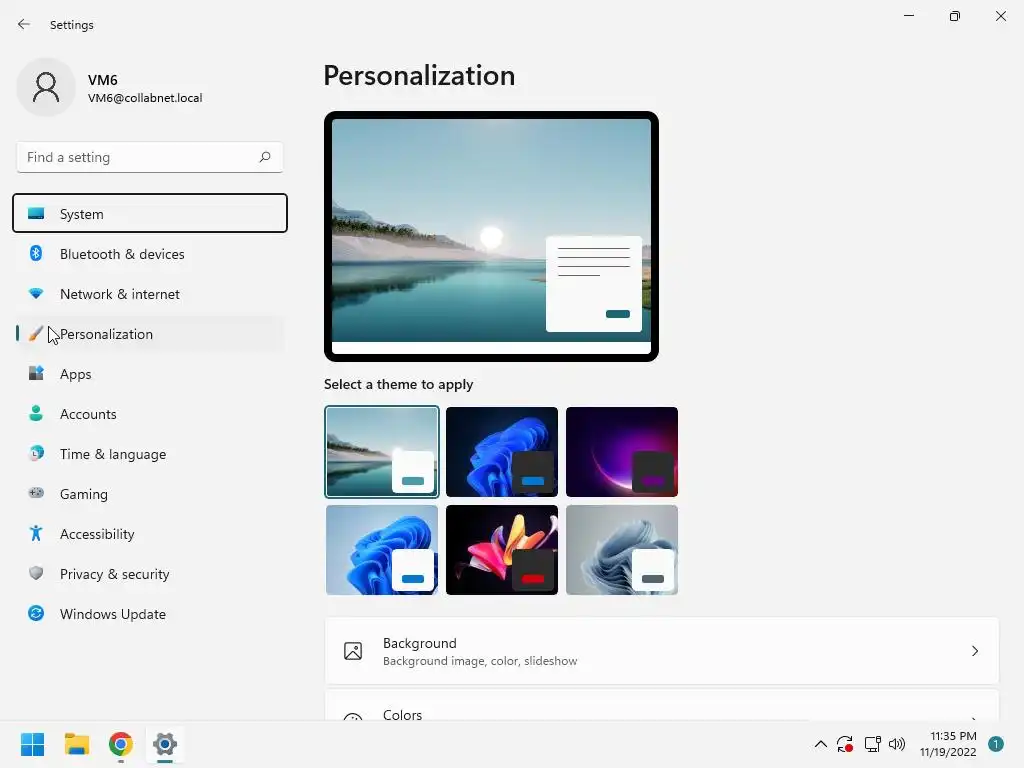Click the Settings gear in taskbar
Image resolution: width=1024 pixels, height=768 pixels.
pyautogui.click(x=165, y=744)
